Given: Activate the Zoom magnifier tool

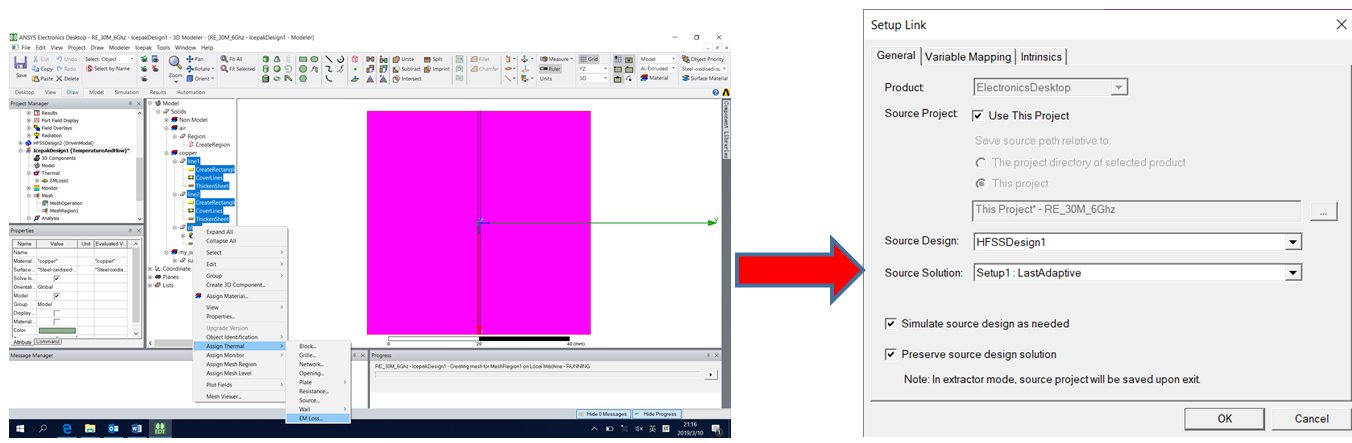Looking at the screenshot, I should coord(175,63).
